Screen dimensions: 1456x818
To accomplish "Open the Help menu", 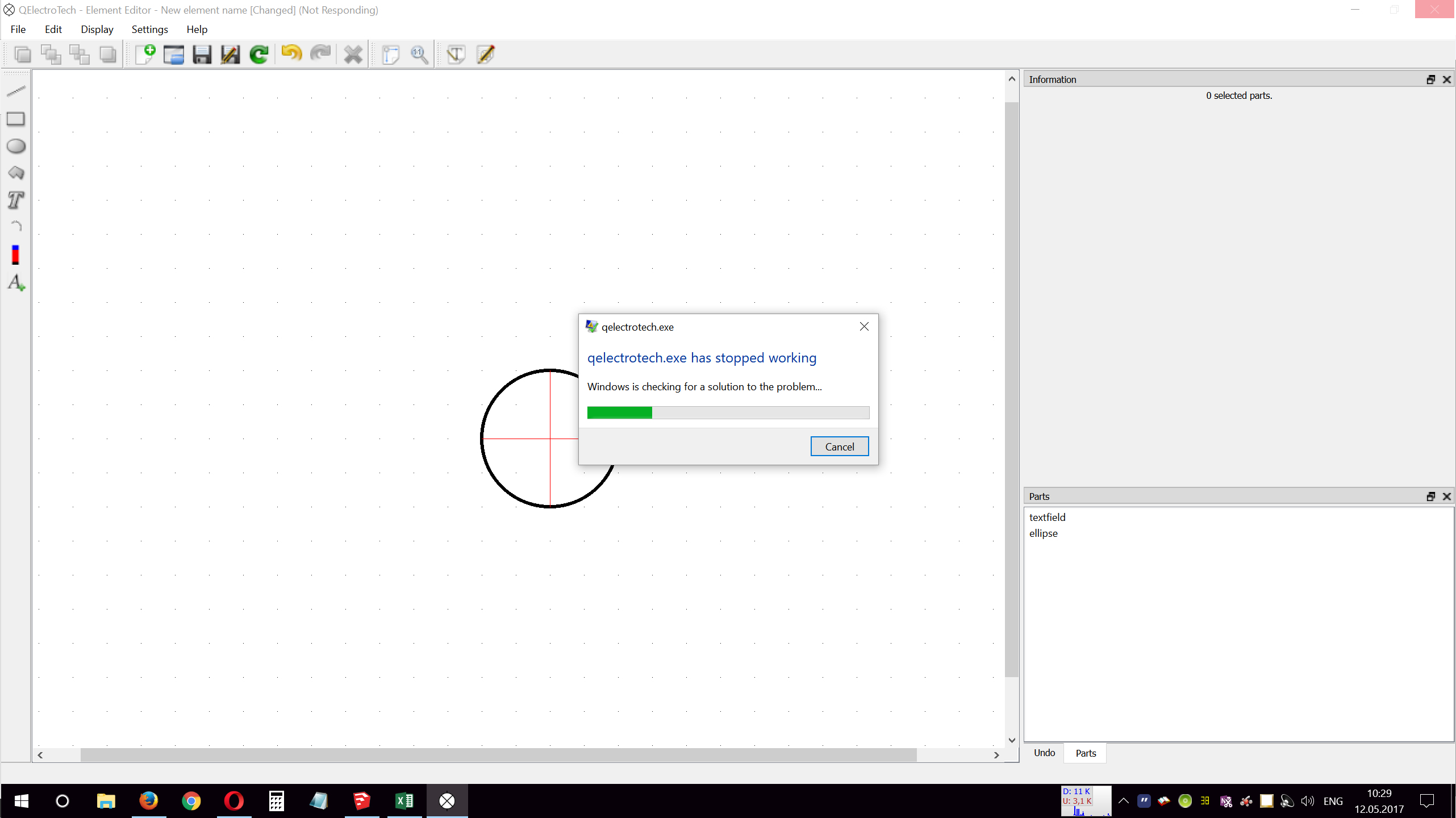I will (197, 30).
